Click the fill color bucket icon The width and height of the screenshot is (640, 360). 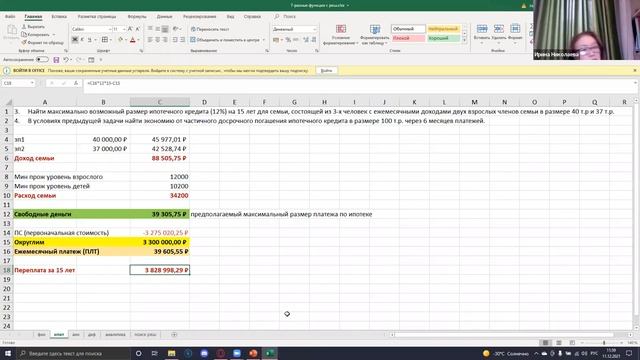point(120,40)
